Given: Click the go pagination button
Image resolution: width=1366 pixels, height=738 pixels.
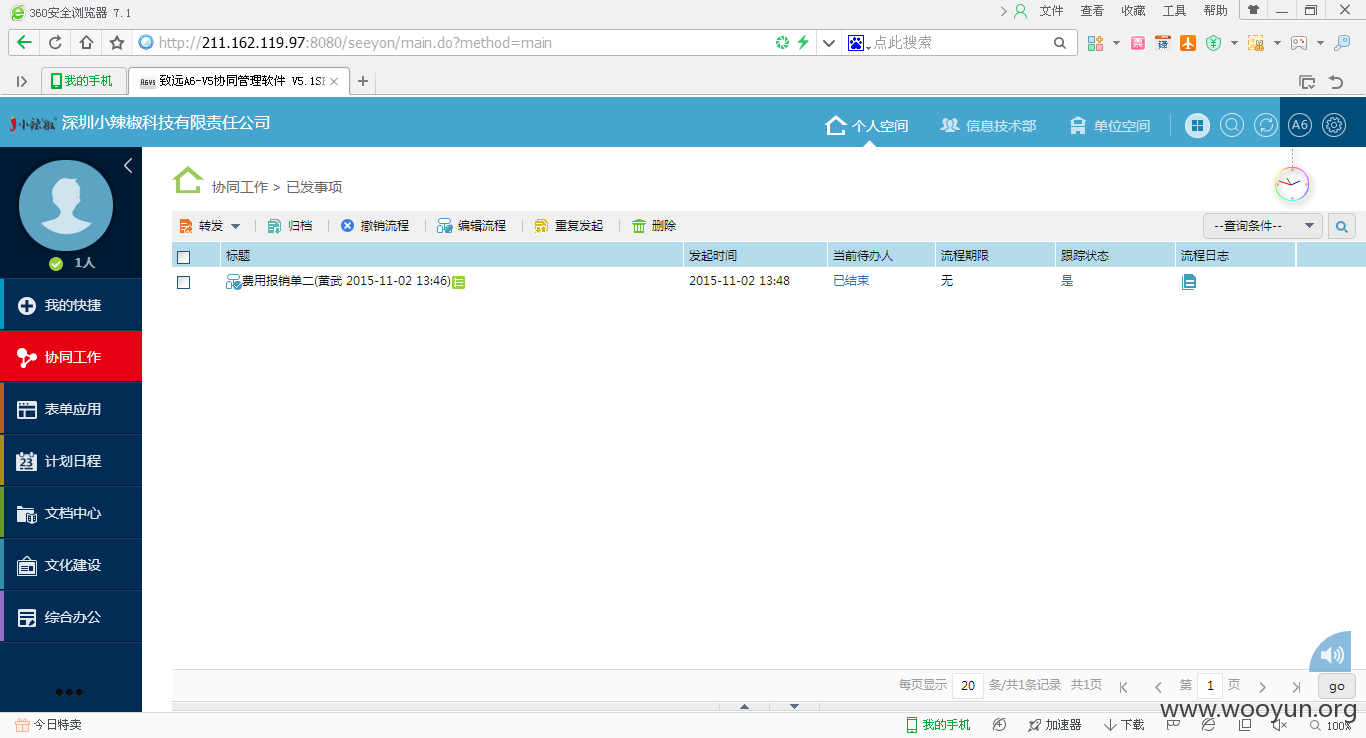Looking at the screenshot, I should point(1337,686).
